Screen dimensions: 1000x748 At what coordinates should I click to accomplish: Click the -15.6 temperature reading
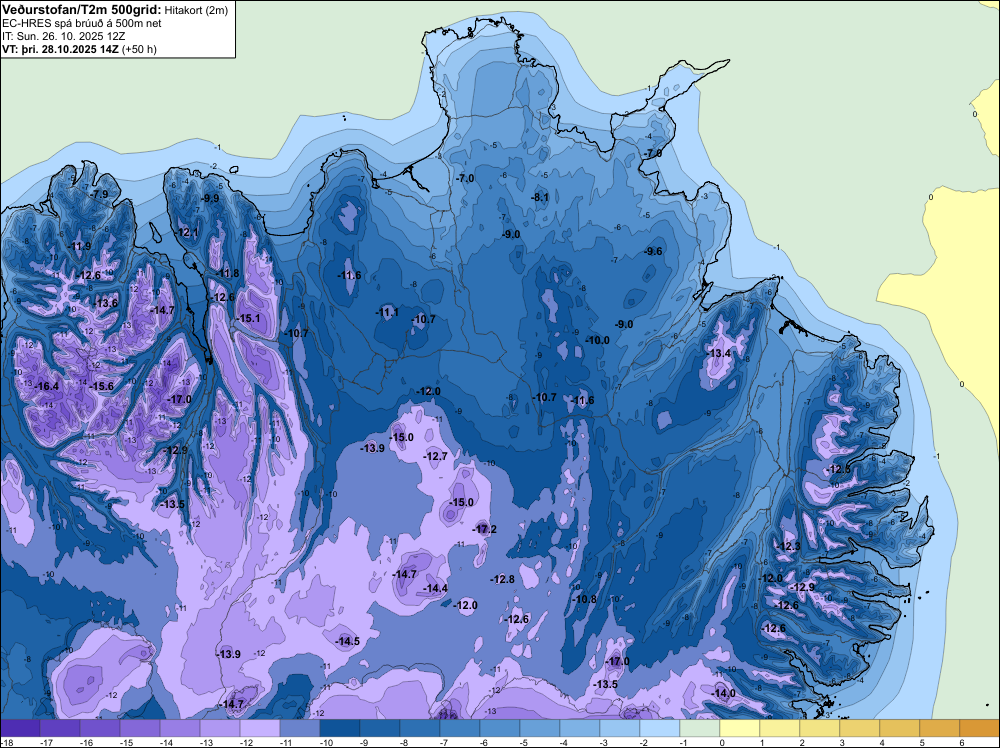pos(101,386)
